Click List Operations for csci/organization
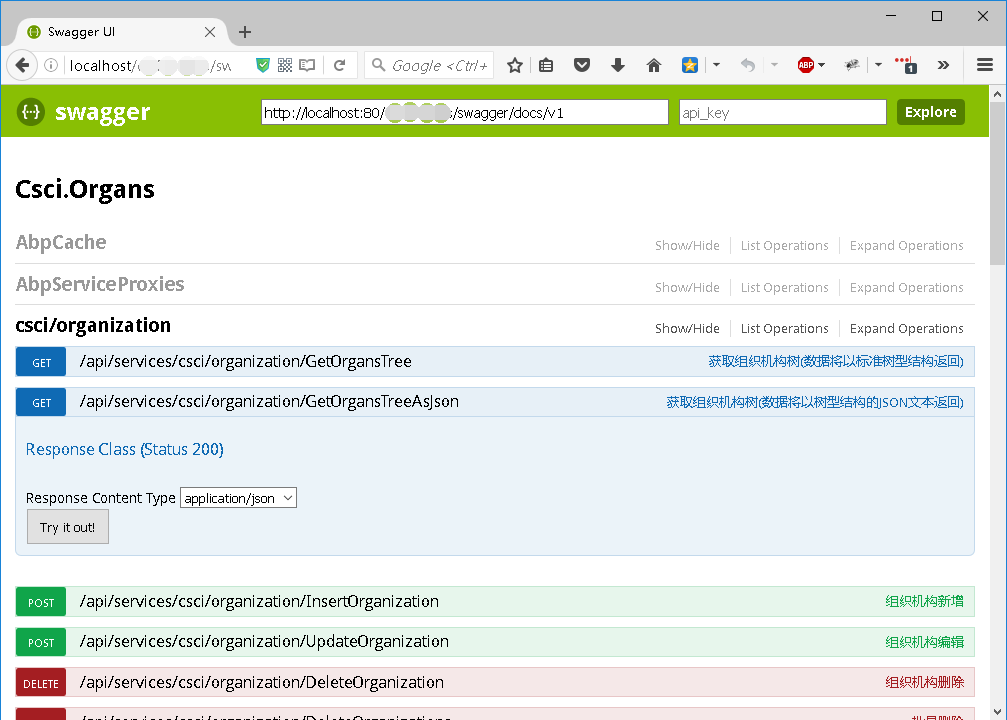1007x720 pixels. click(x=784, y=328)
